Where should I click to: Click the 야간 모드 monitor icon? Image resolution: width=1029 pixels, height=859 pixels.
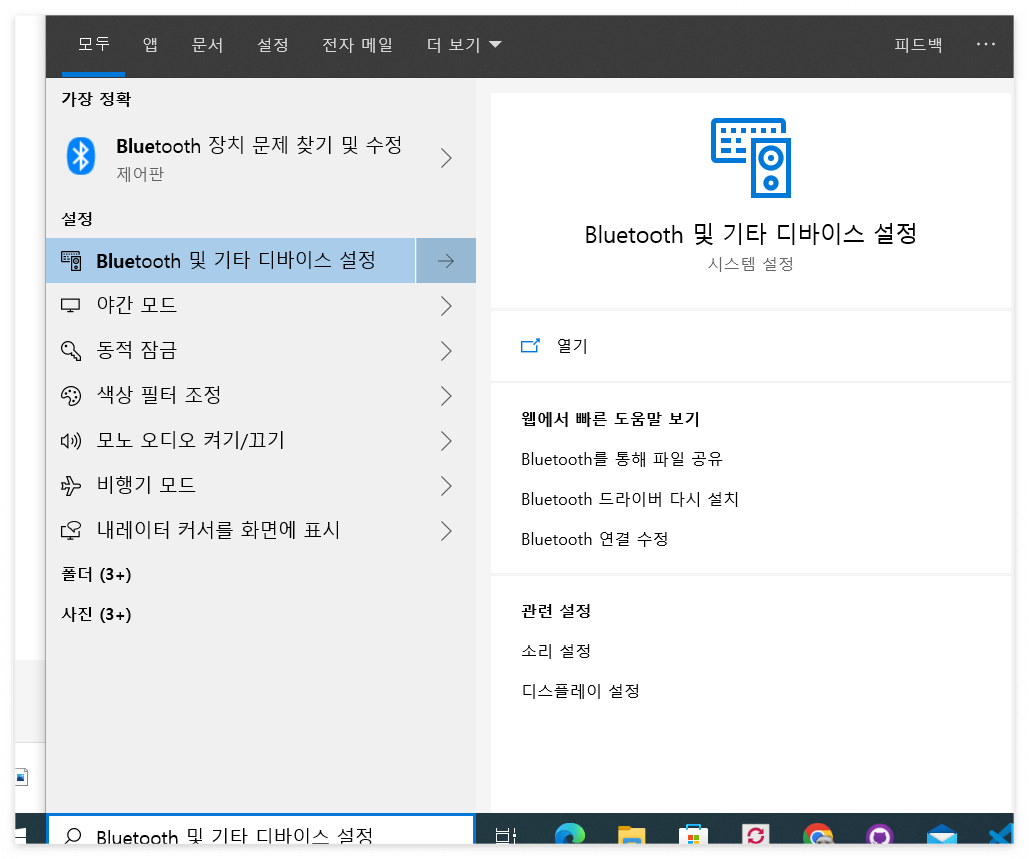tap(71, 306)
